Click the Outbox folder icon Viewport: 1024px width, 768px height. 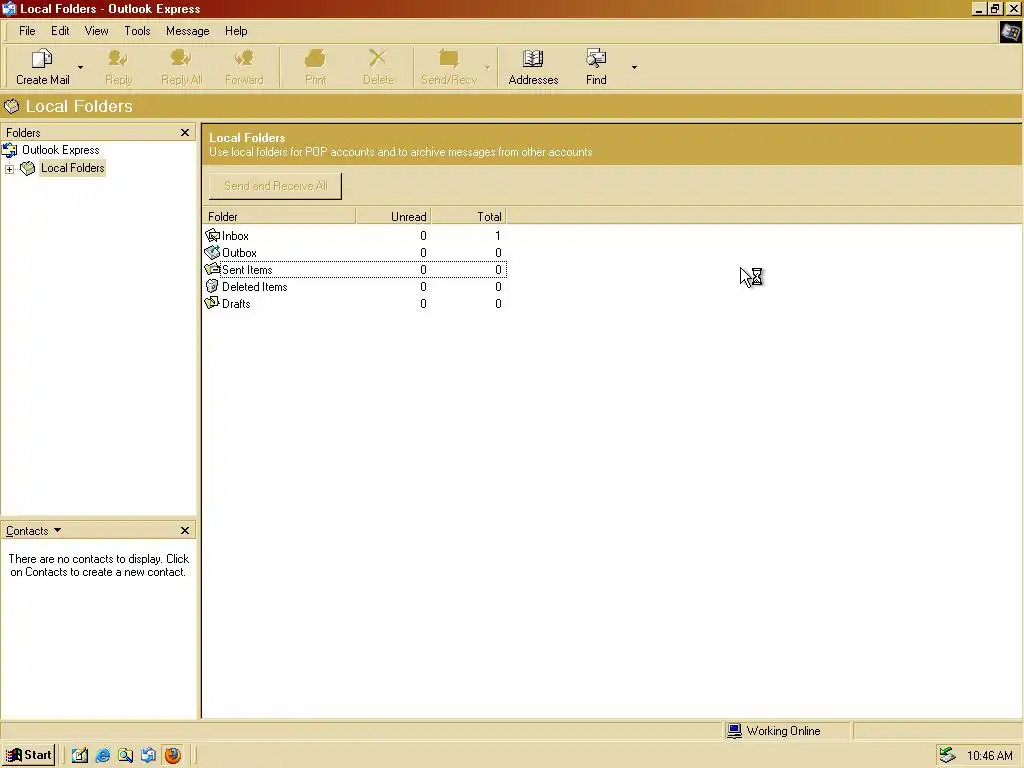212,252
